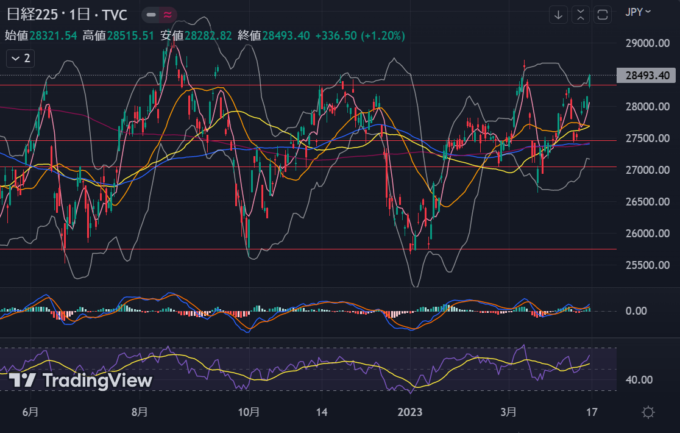Open chart settings gear icon

click(x=648, y=412)
